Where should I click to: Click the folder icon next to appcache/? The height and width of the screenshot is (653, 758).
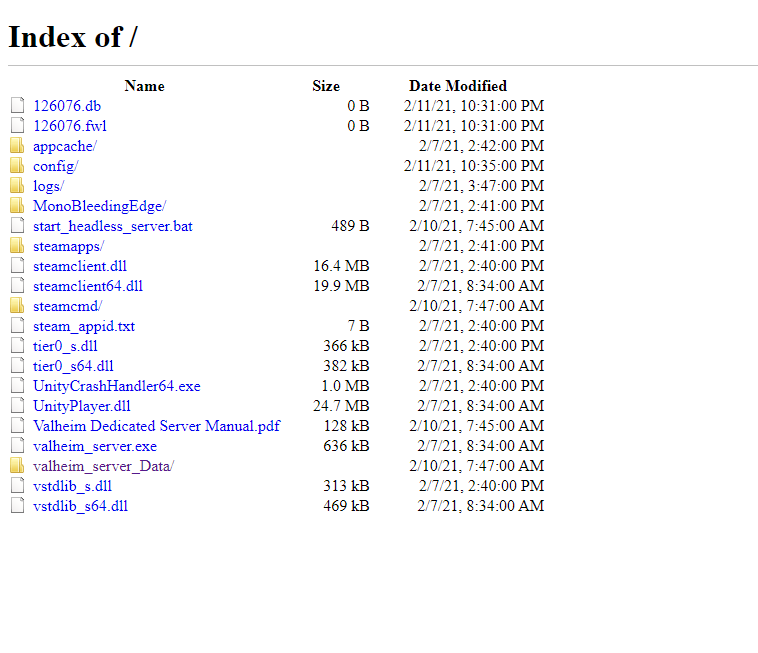click(x=17, y=145)
